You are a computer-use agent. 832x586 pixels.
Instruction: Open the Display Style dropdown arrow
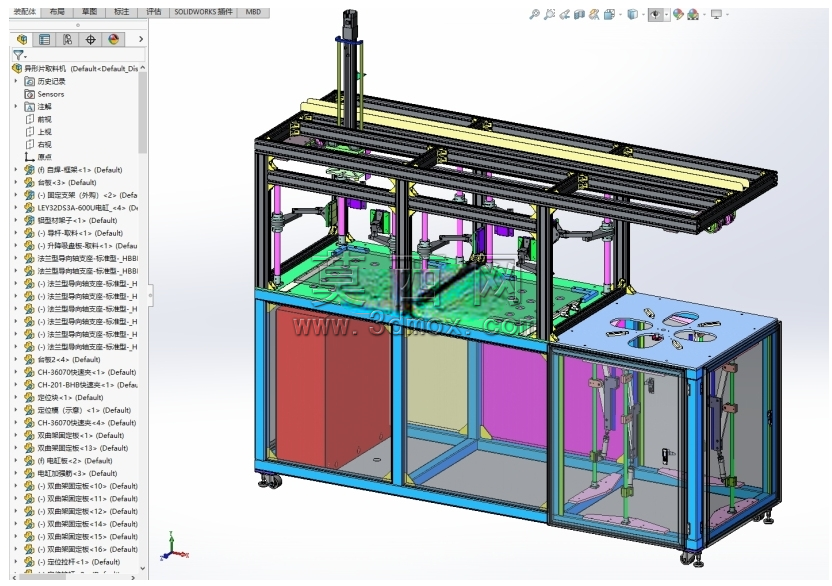(620, 15)
